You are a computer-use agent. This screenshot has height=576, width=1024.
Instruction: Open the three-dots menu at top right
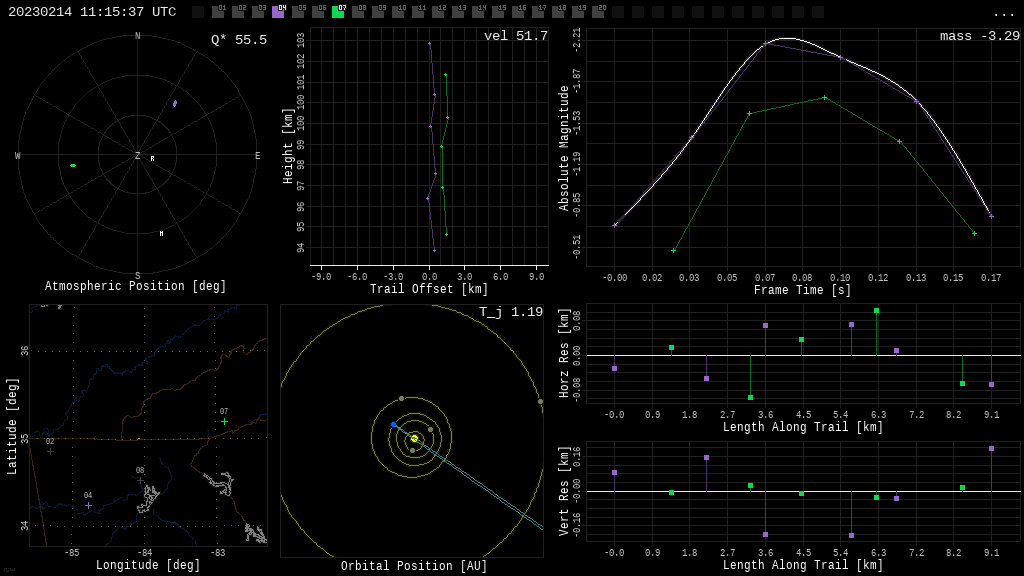[x=1003, y=13]
